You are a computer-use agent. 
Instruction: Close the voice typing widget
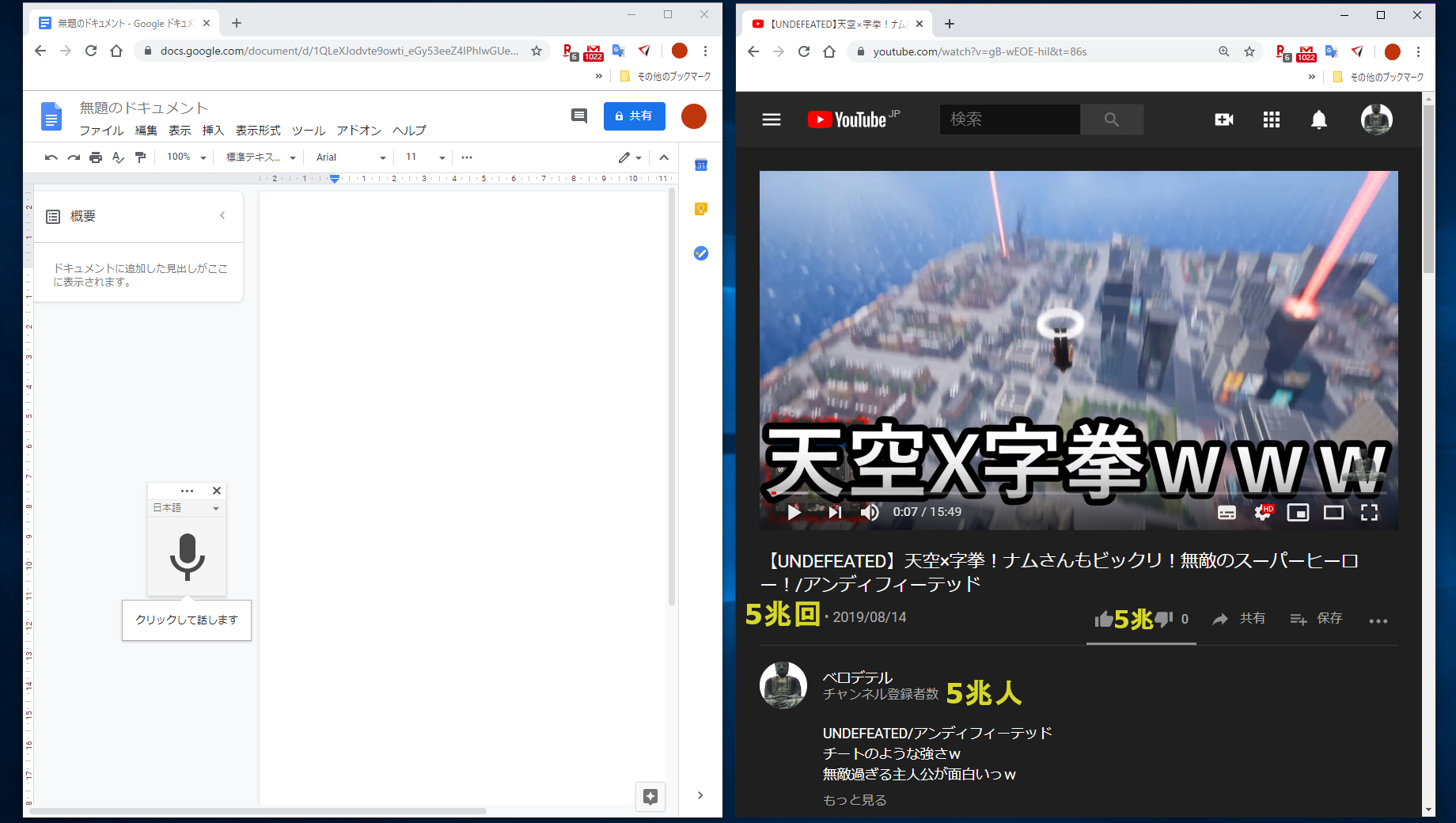217,491
